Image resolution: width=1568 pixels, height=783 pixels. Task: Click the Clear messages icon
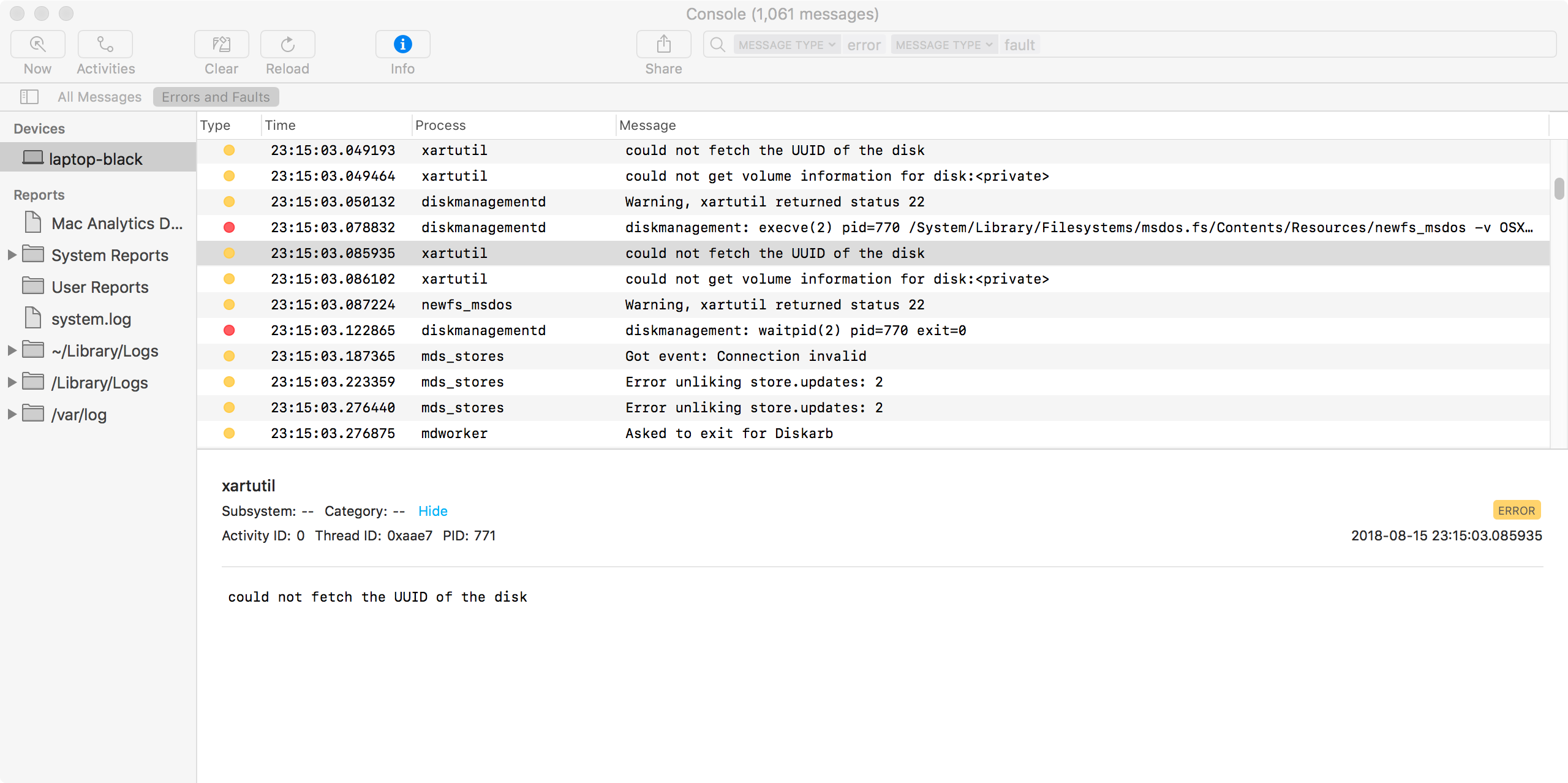click(x=221, y=45)
